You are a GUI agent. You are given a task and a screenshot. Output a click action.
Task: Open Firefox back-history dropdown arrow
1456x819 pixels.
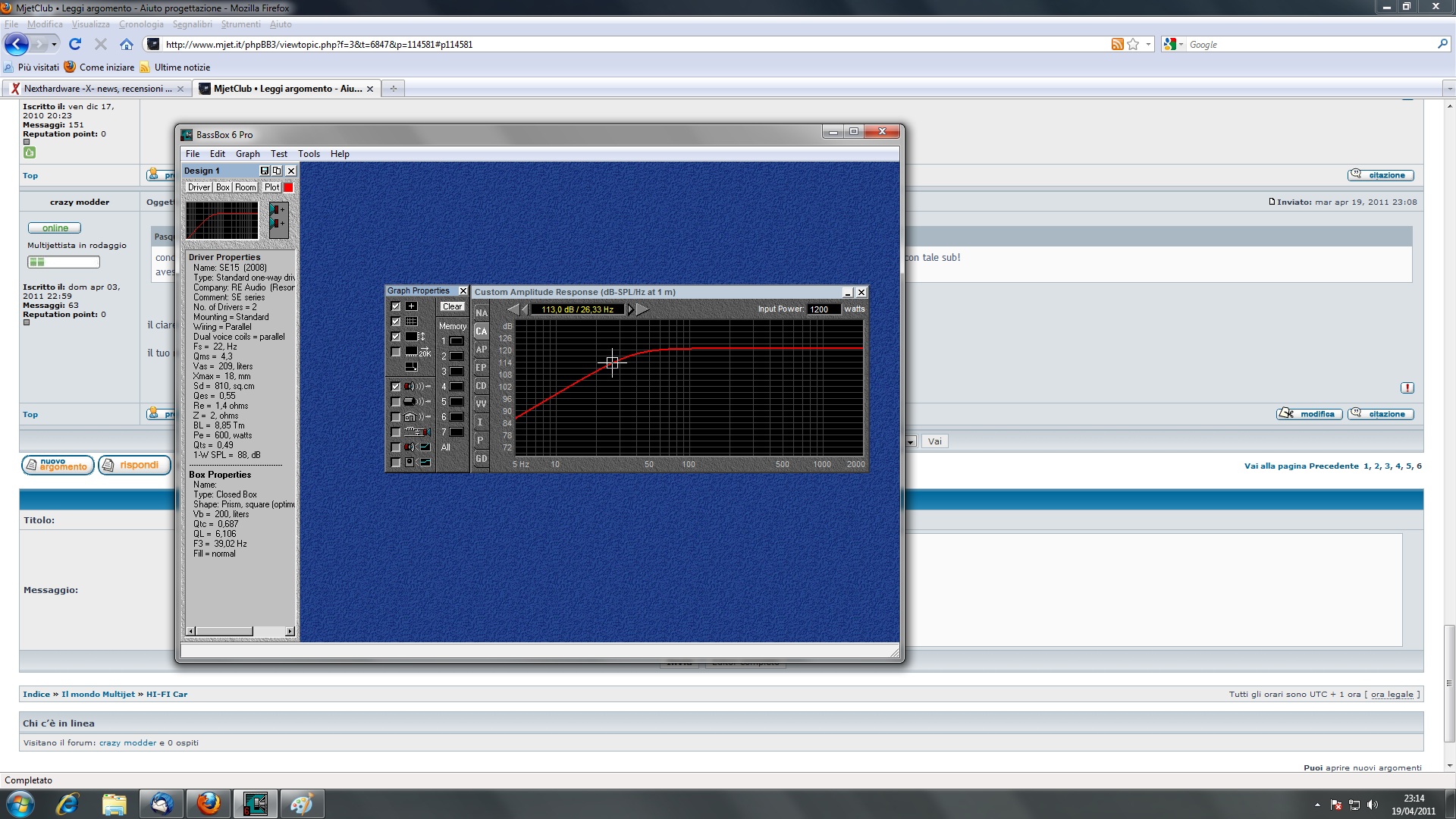[54, 44]
